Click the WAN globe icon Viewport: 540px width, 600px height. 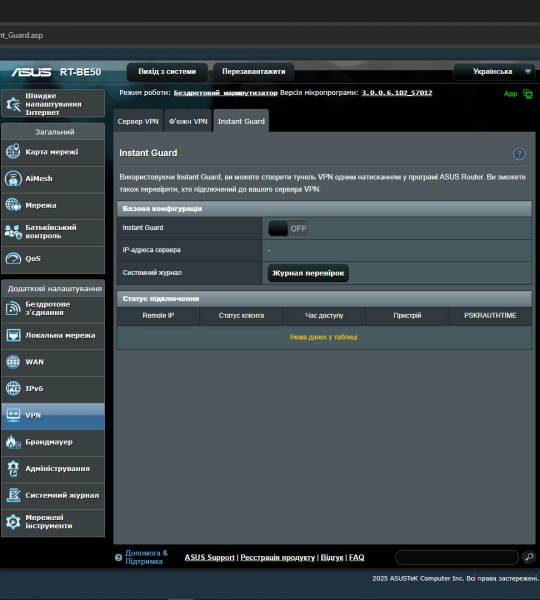click(13, 362)
